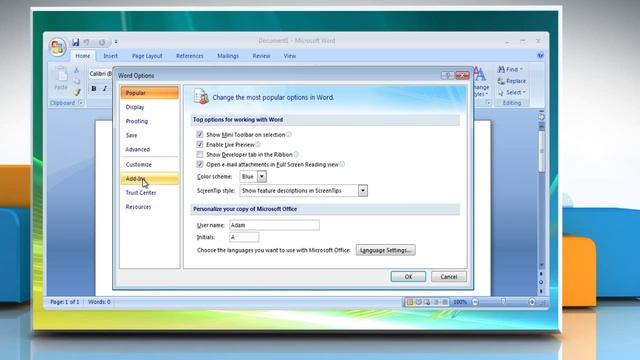Click the Language Settings button
This screenshot has height=360, width=640.
click(x=386, y=250)
